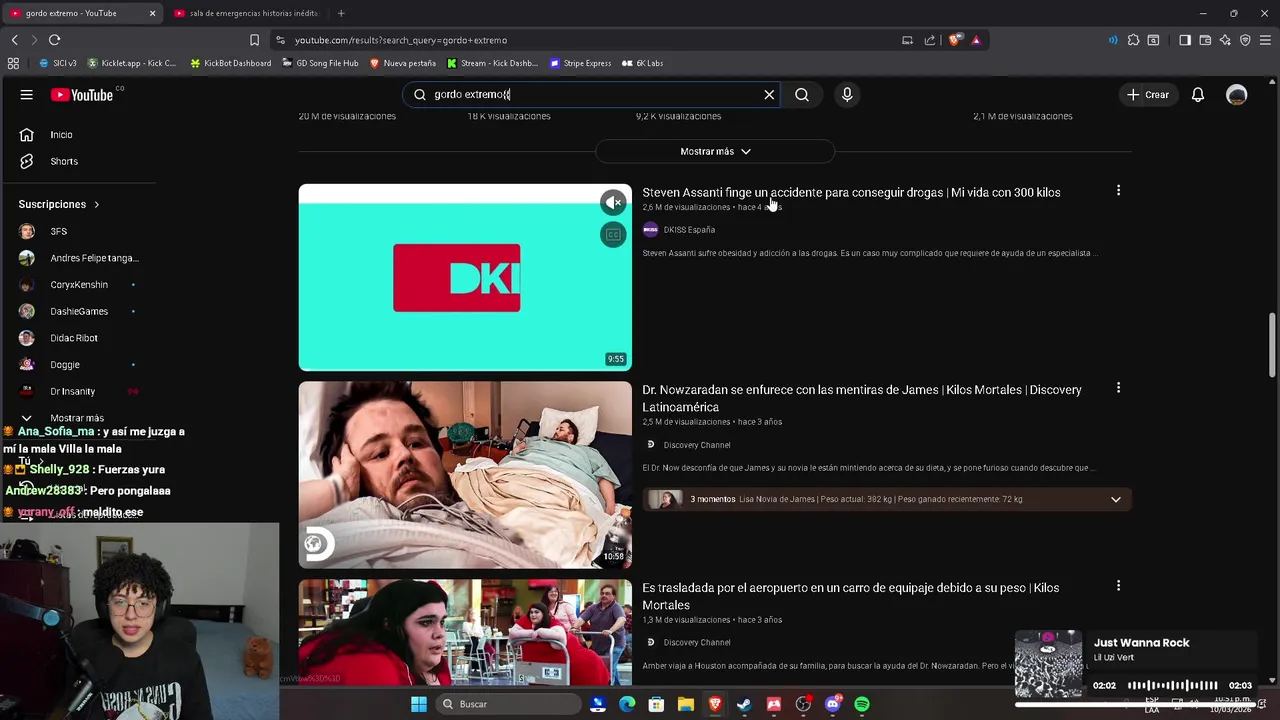
Task: Toggle subtitles on DKISS preview
Action: coord(613,235)
